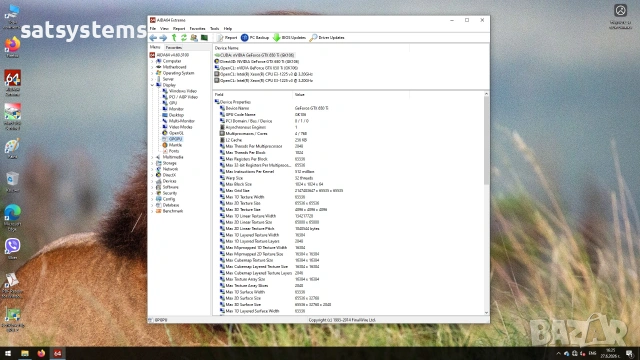The width and height of the screenshot is (640, 360).
Task: Select the Security tree item
Action: coord(170,193)
